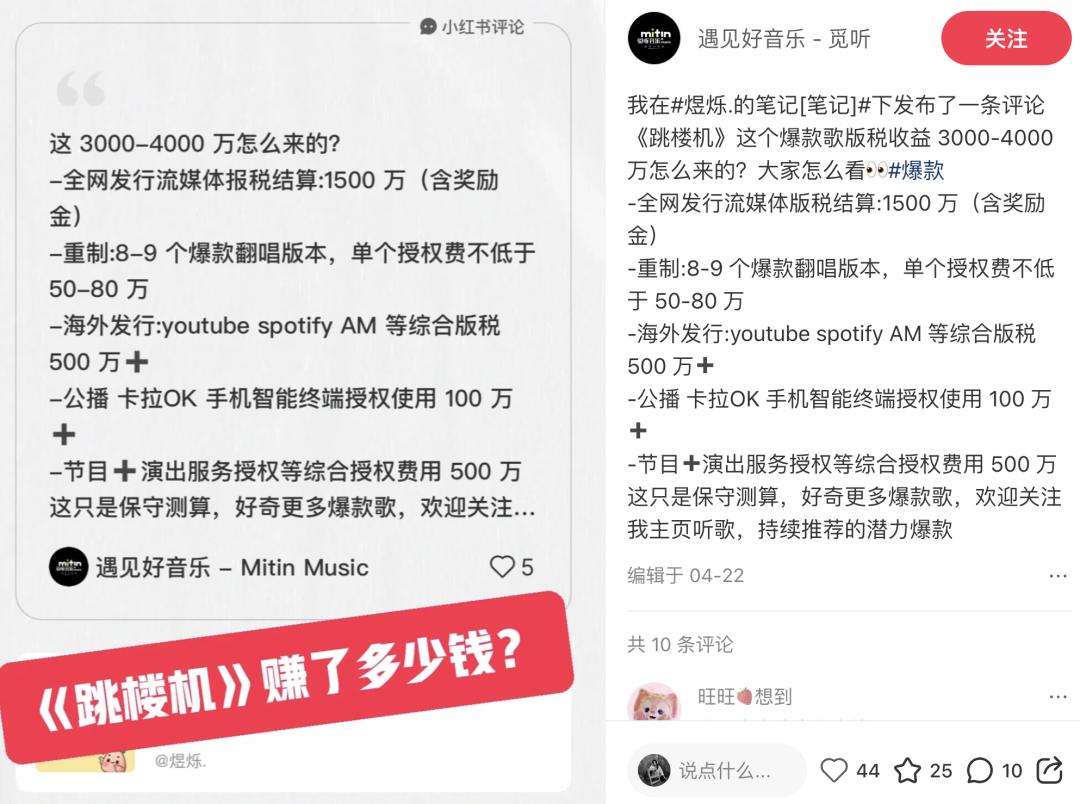Like the quoted comment showing 5 hearts
Image resolution: width=1080 pixels, height=804 pixels.
pyautogui.click(x=502, y=566)
